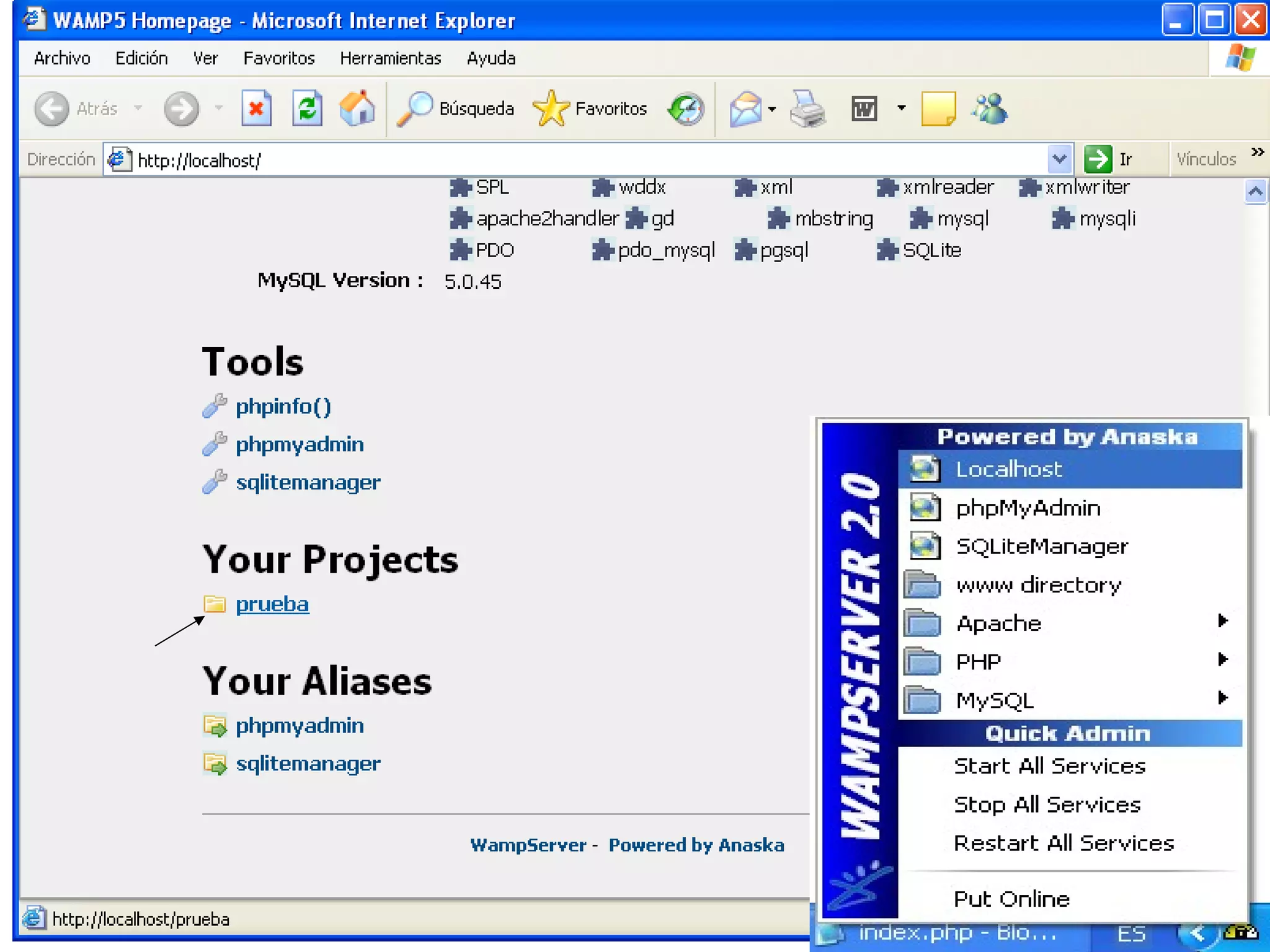The image size is (1270, 952).
Task: Open the Favoritos star toolbar button
Action: pos(590,109)
